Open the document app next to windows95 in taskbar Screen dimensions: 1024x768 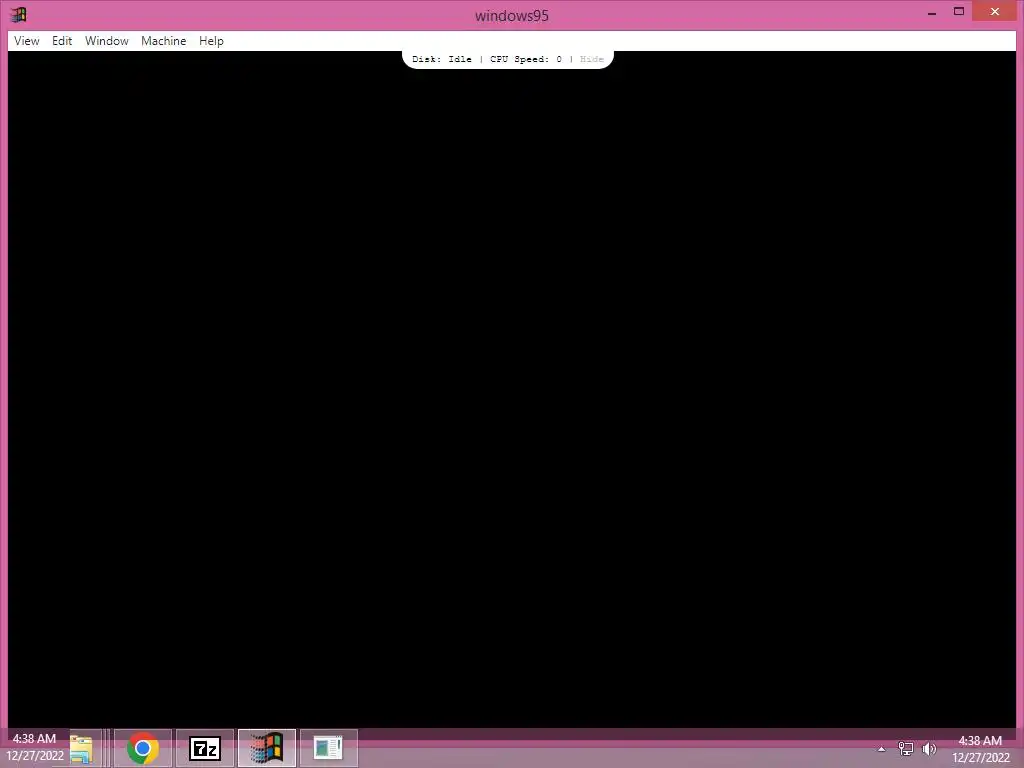coord(328,748)
